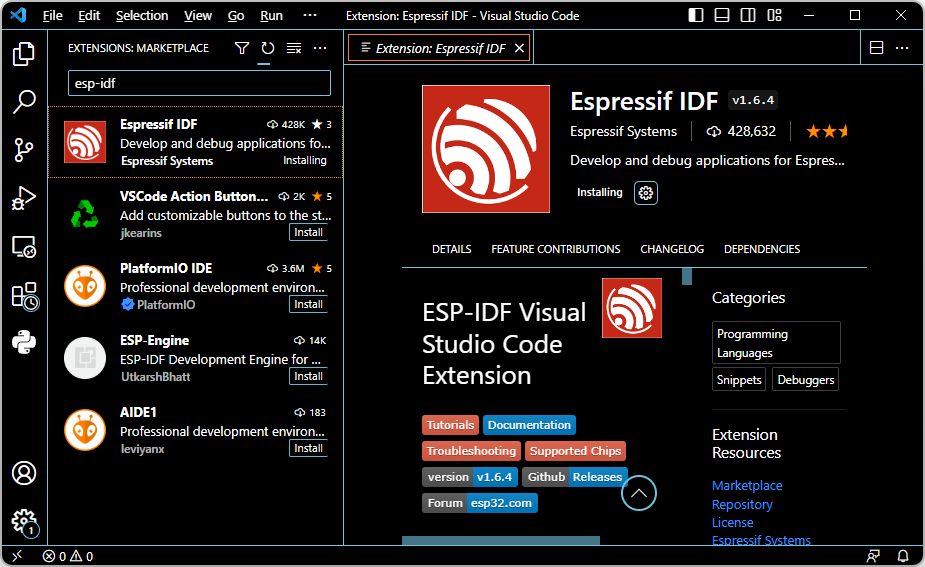Image resolution: width=925 pixels, height=567 pixels.
Task: Open the Manage gear in activity bar
Action: point(24,522)
